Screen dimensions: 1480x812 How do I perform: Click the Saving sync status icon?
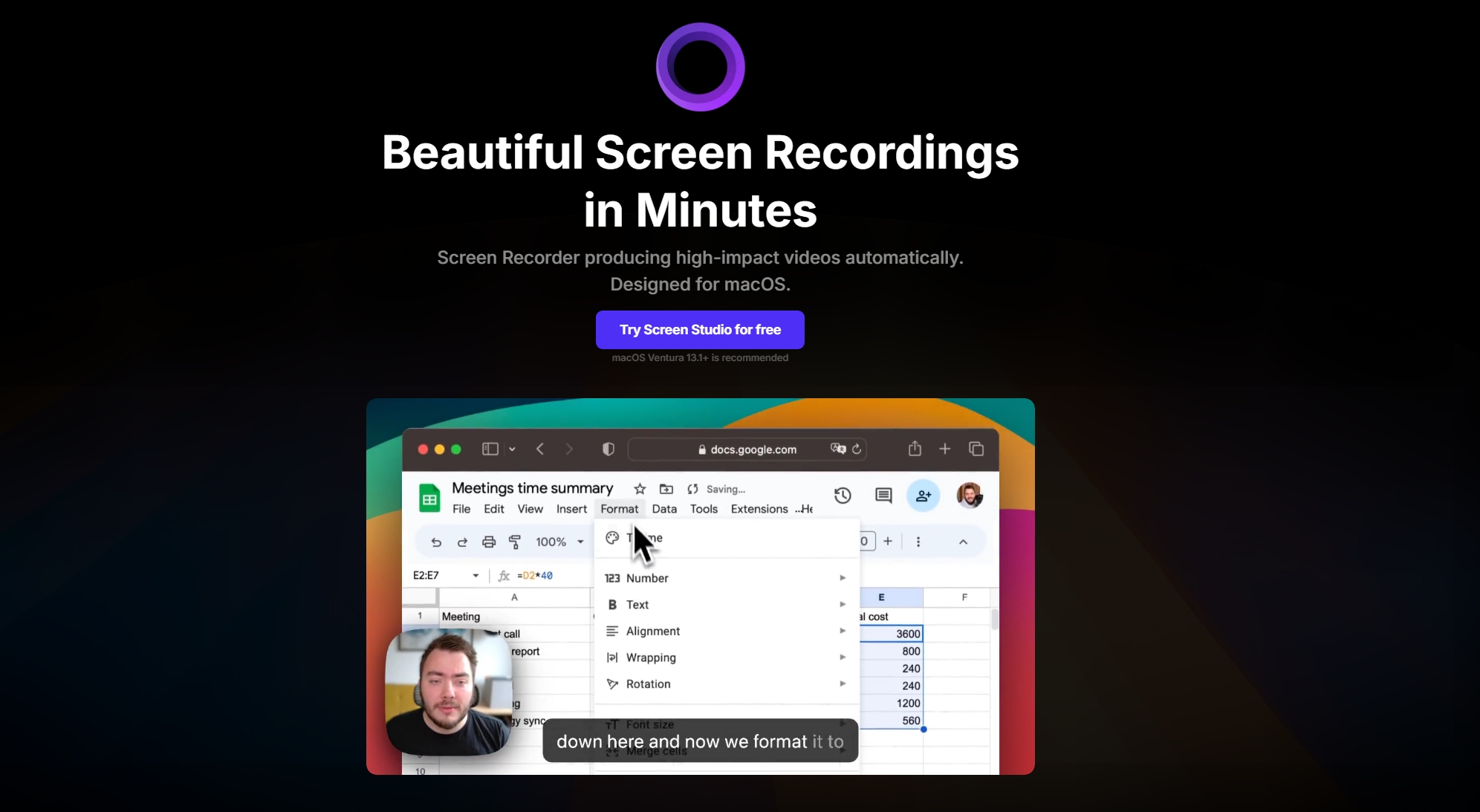pyautogui.click(x=693, y=489)
